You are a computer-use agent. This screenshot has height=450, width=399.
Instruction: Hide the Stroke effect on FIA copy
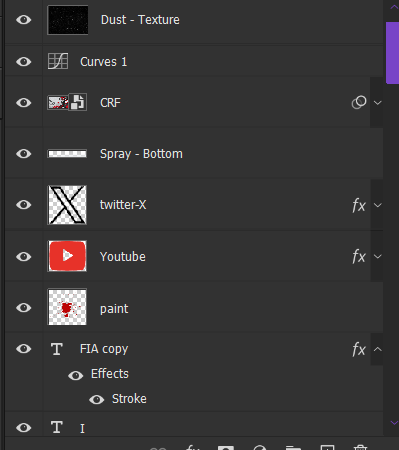coord(97,399)
